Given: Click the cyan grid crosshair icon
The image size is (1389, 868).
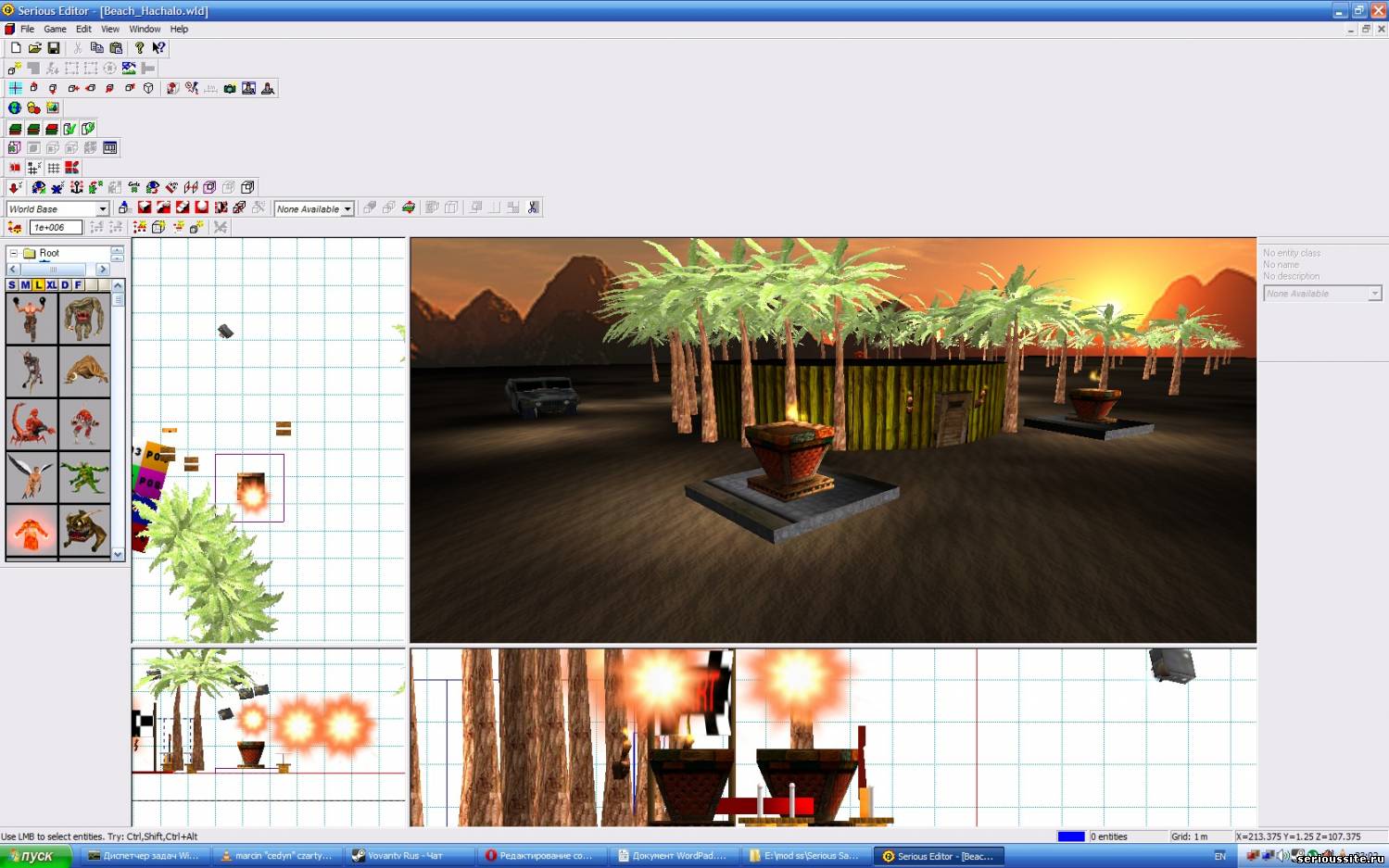Looking at the screenshot, I should click(x=16, y=88).
